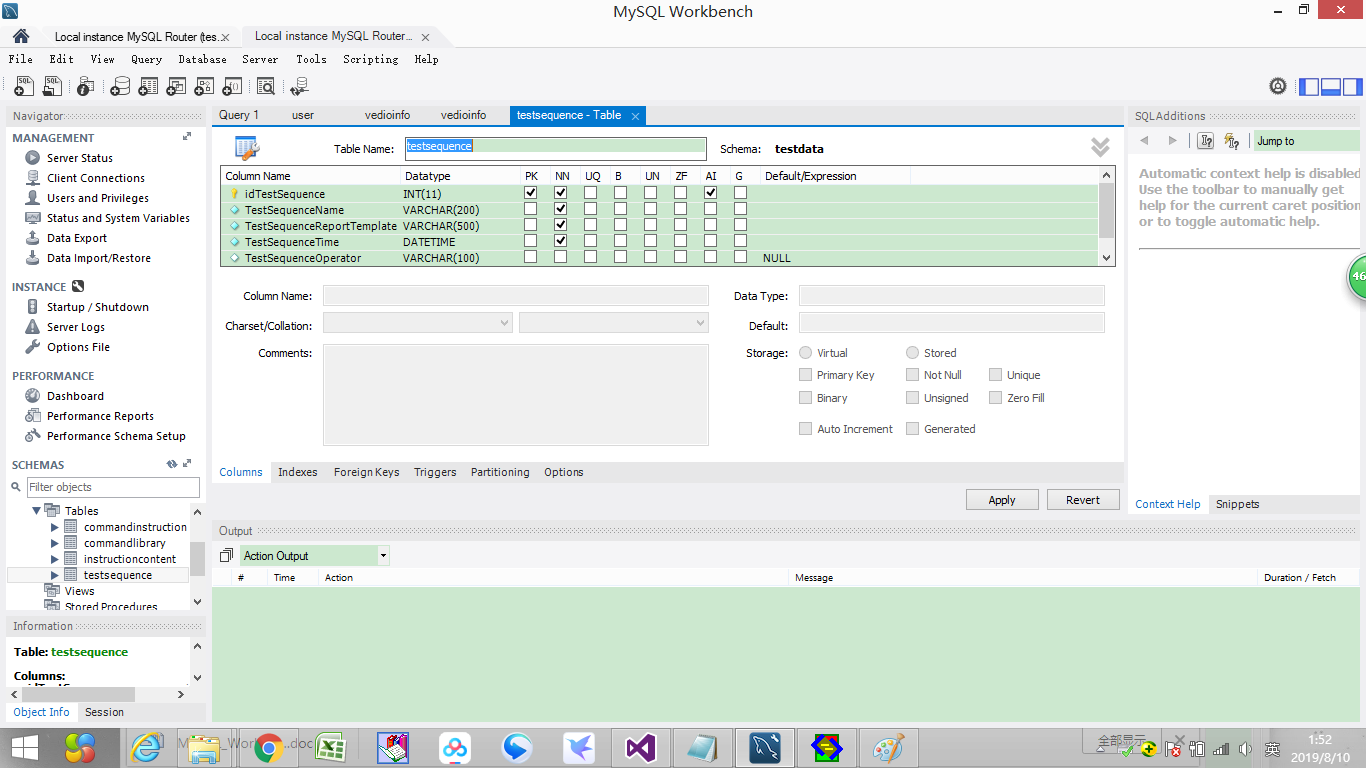The height and width of the screenshot is (768, 1366).
Task: Open Visual Studio from the taskbar
Action: [x=639, y=748]
